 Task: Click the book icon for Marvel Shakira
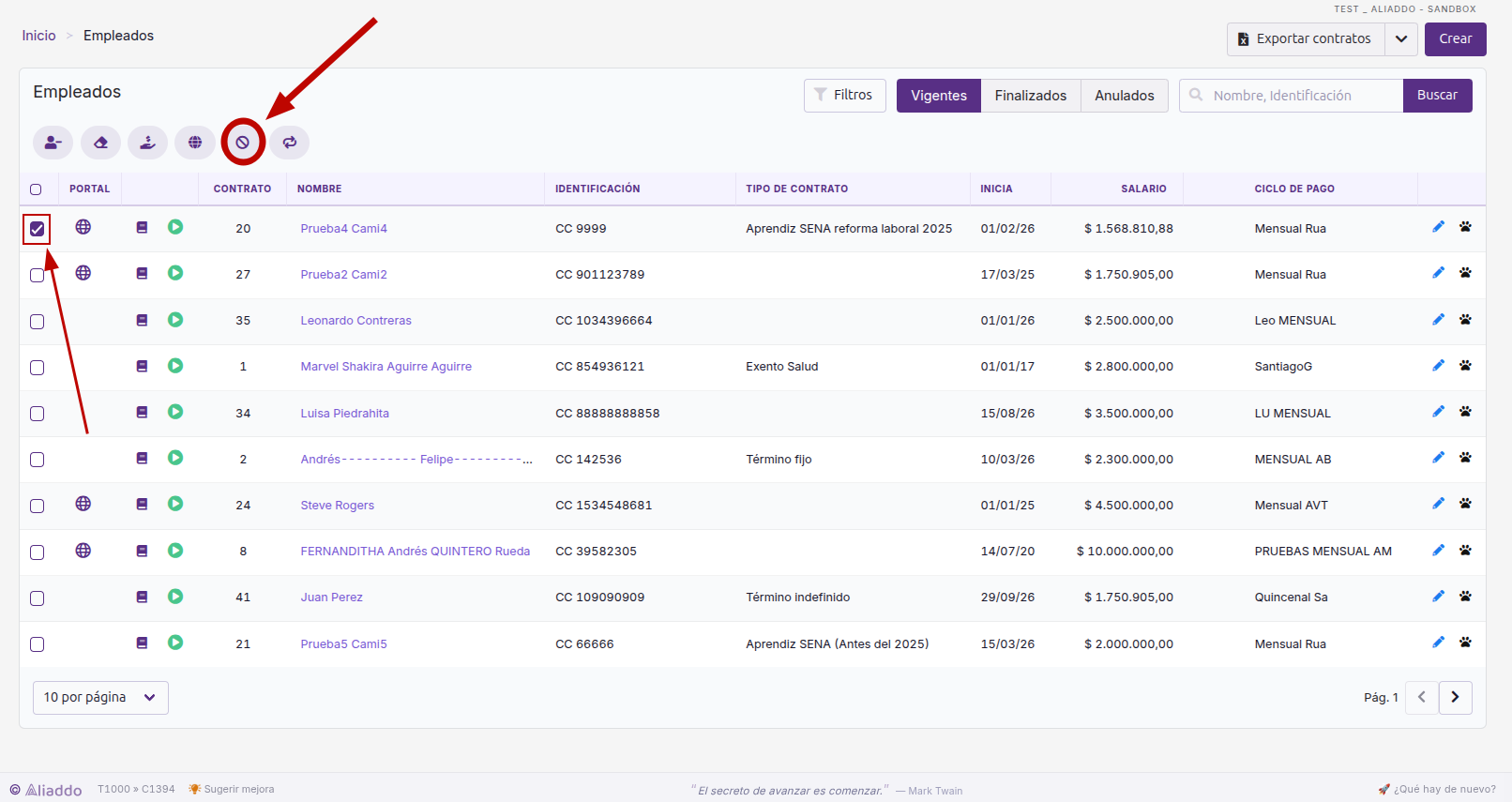[142, 366]
